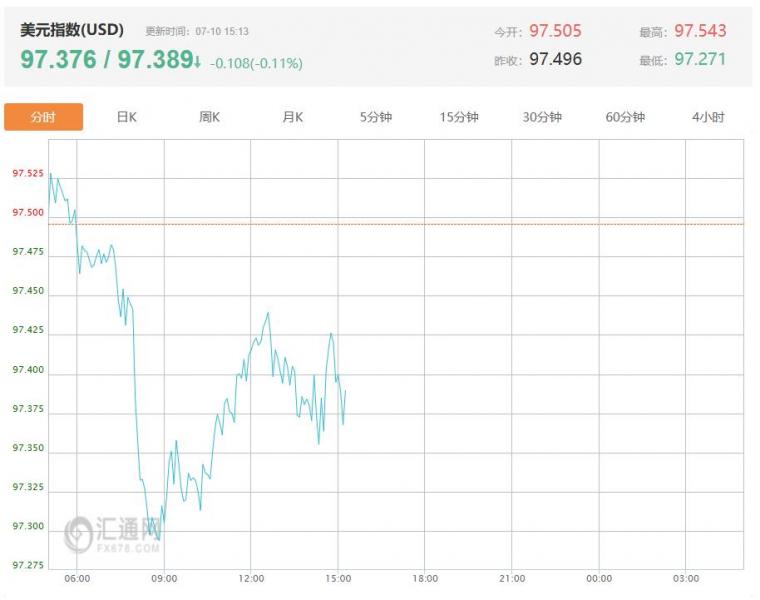Choose the 60分钟 interval tab
The image size is (760, 600).
pyautogui.click(x=625, y=117)
